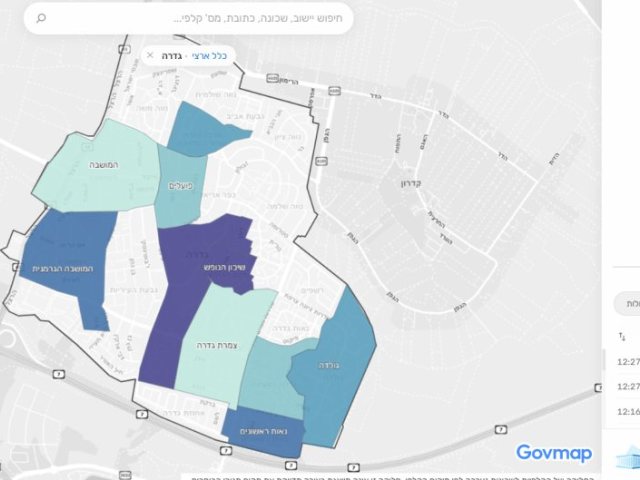640x480 pixels.
Task: Select the גדרה breadcrumb label
Action: pos(171,56)
